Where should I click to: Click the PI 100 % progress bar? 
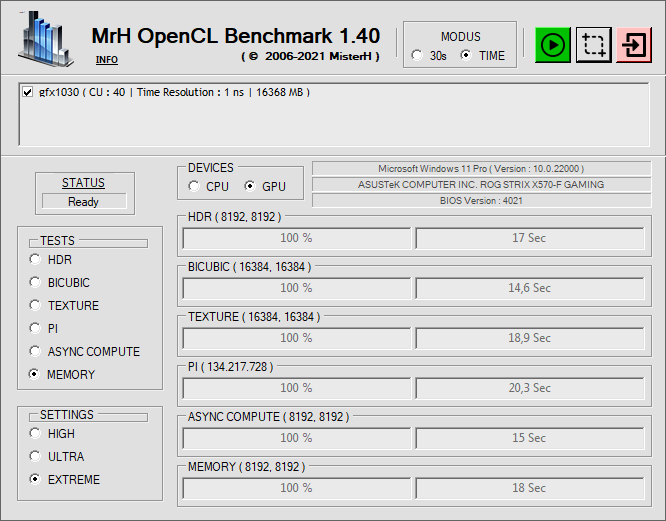pyautogui.click(x=296, y=388)
